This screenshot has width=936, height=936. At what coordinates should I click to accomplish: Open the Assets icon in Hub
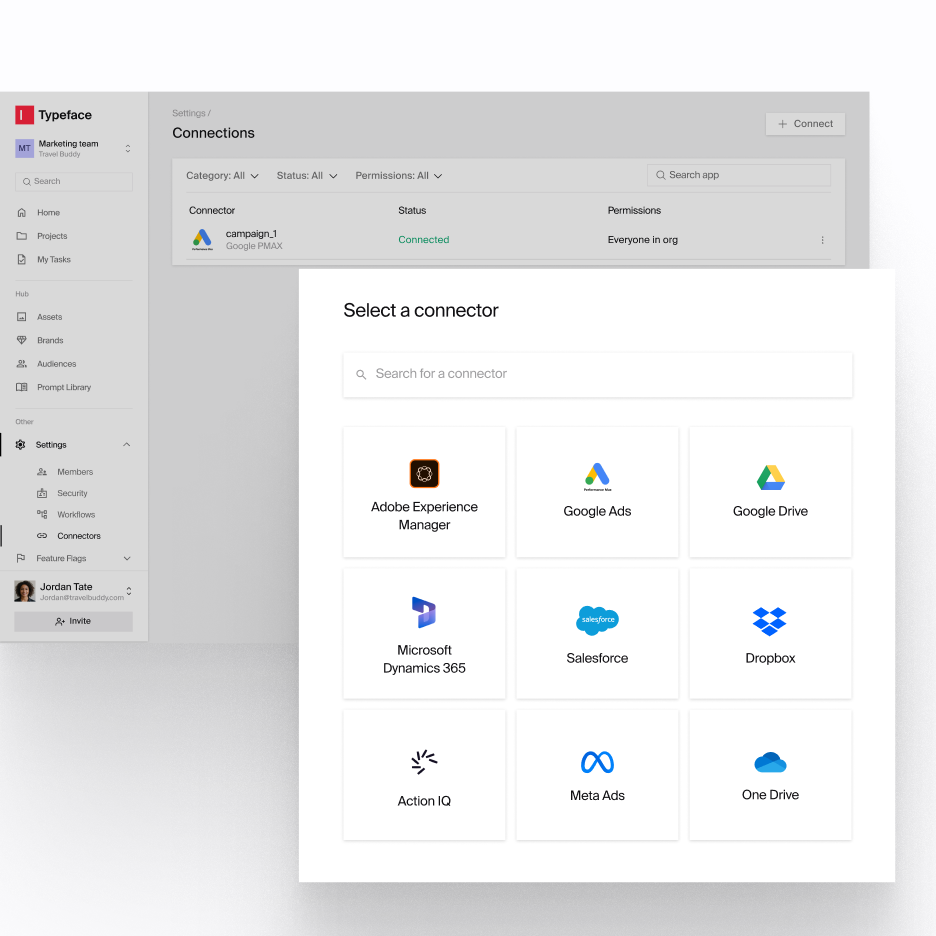pyautogui.click(x=21, y=317)
